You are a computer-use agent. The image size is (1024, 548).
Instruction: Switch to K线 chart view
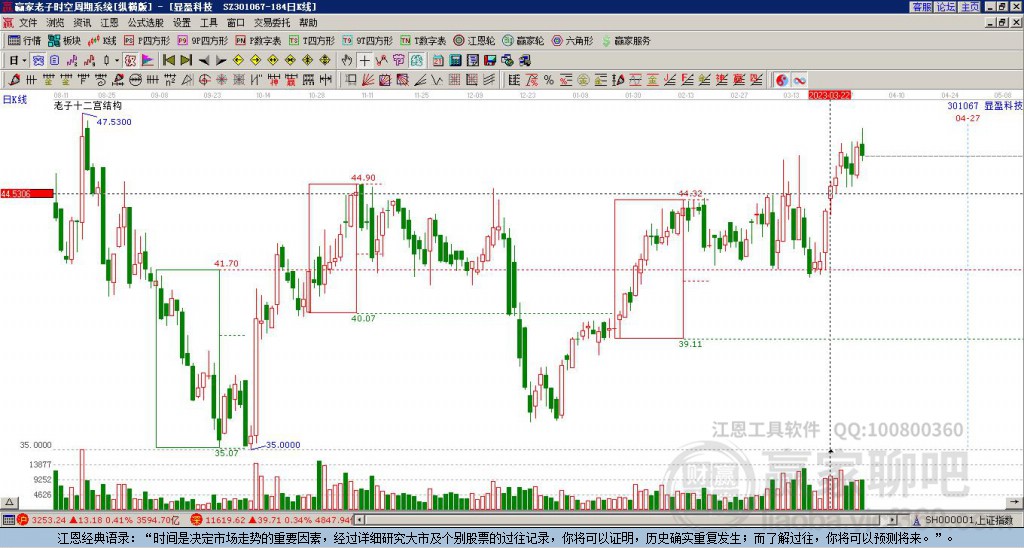tap(102, 40)
